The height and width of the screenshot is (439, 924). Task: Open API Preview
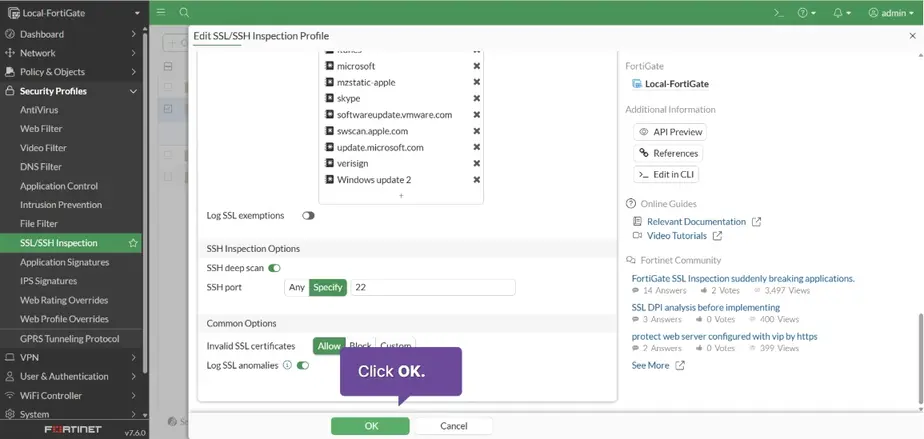coord(670,132)
